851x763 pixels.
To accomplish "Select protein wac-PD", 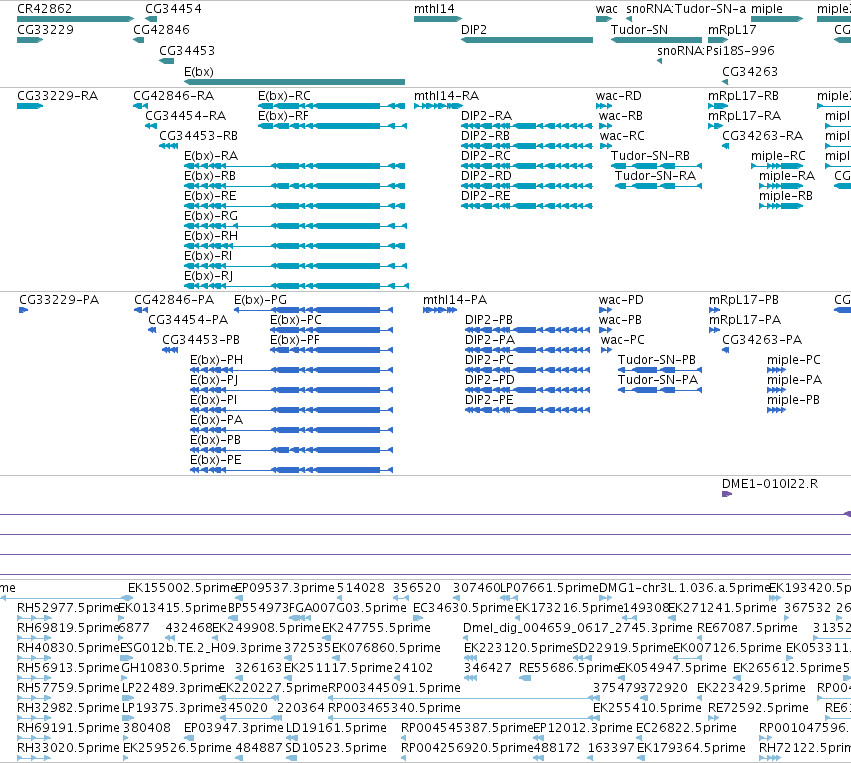I will click(x=605, y=310).
